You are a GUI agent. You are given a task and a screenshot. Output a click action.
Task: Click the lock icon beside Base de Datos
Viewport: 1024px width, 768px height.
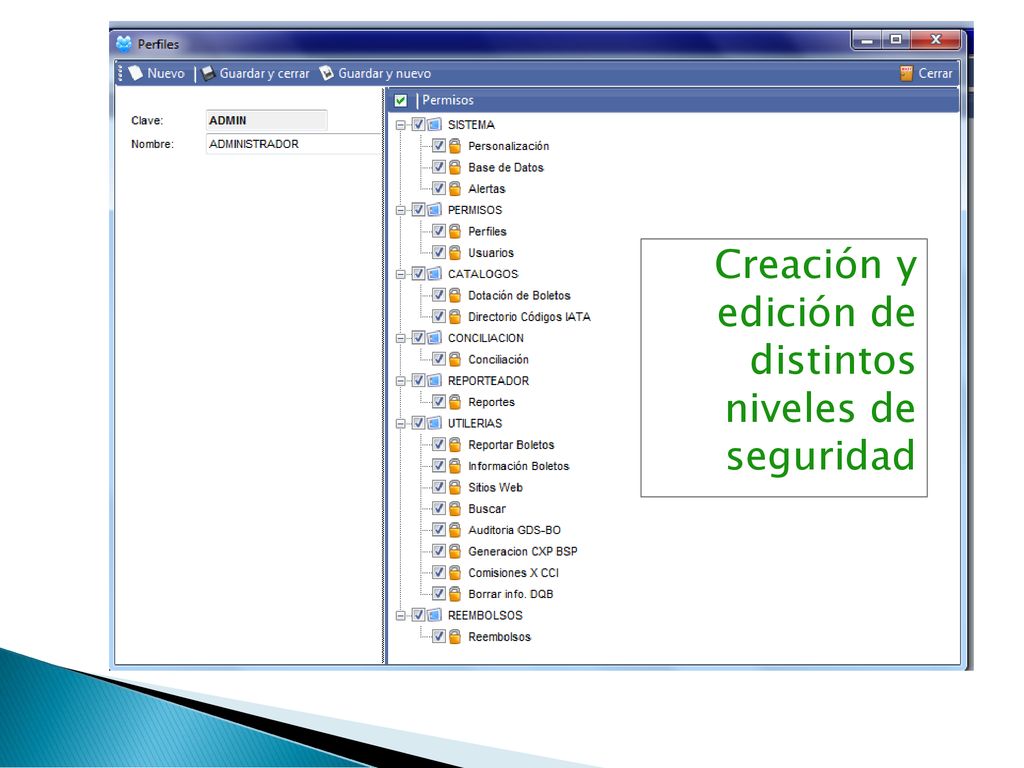[x=455, y=167]
